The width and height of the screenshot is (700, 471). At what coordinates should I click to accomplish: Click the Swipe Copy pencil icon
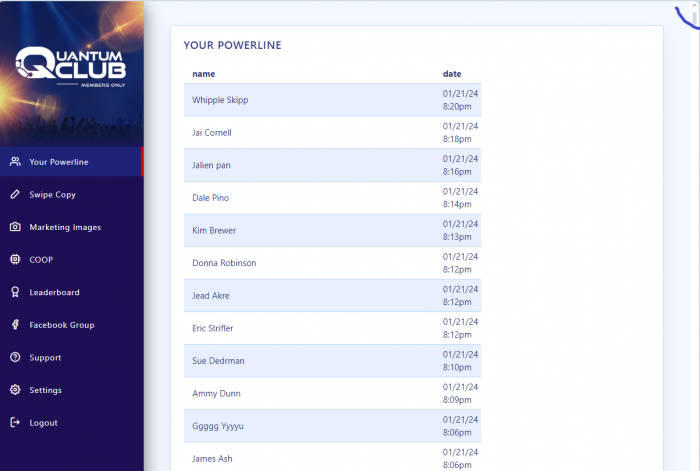(15, 195)
